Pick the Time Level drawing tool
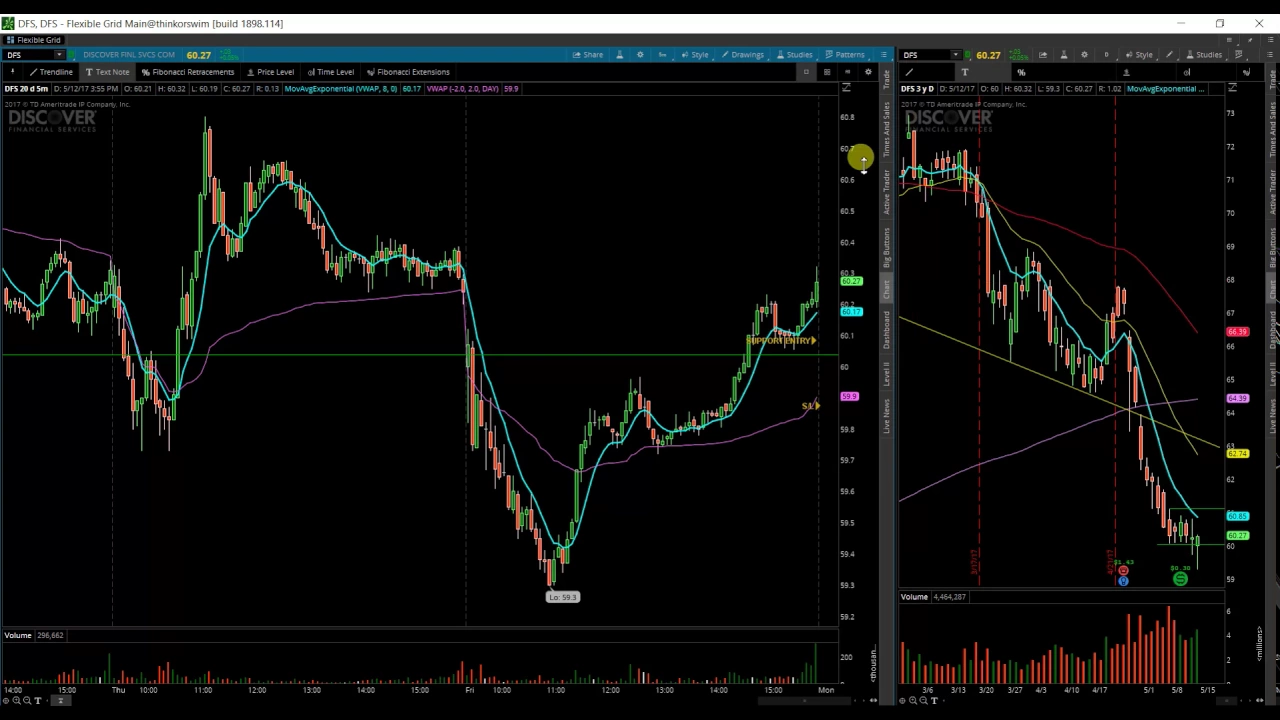1280x720 pixels. click(x=330, y=72)
